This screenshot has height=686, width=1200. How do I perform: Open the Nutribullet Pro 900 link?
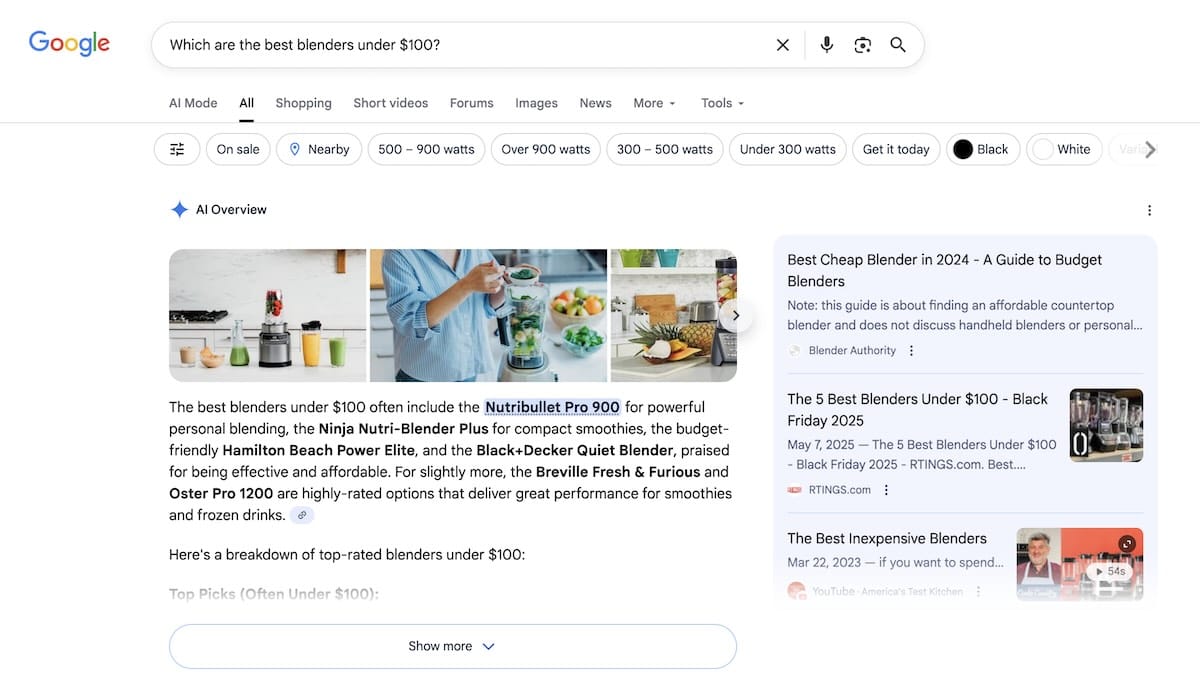click(x=551, y=407)
